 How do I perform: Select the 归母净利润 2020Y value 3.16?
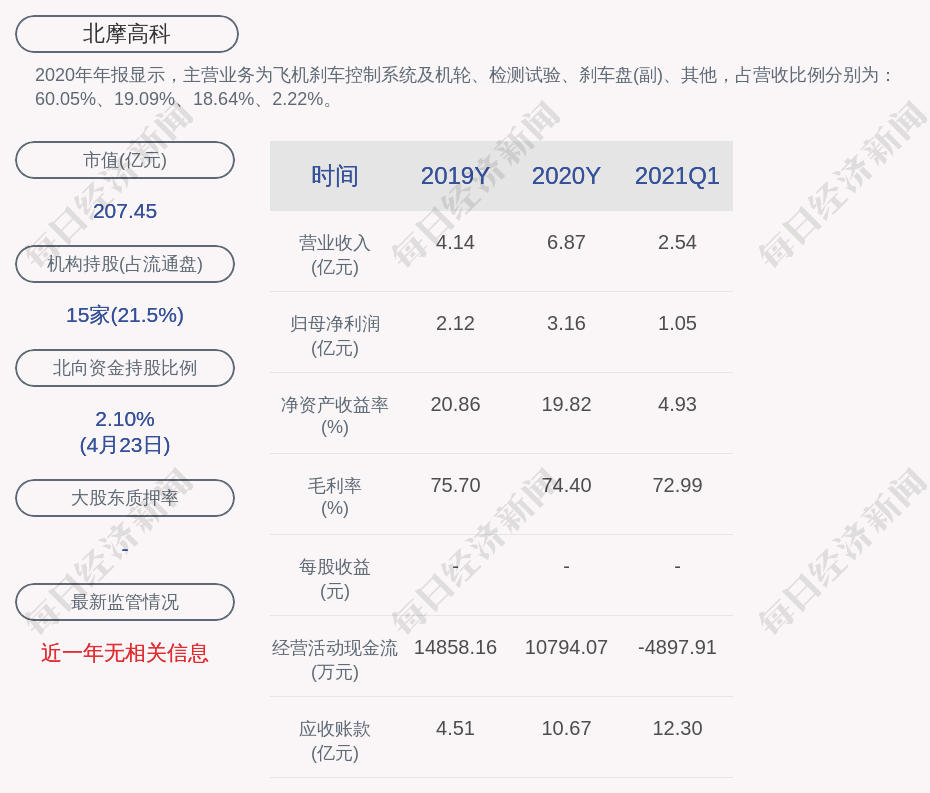[x=566, y=323]
